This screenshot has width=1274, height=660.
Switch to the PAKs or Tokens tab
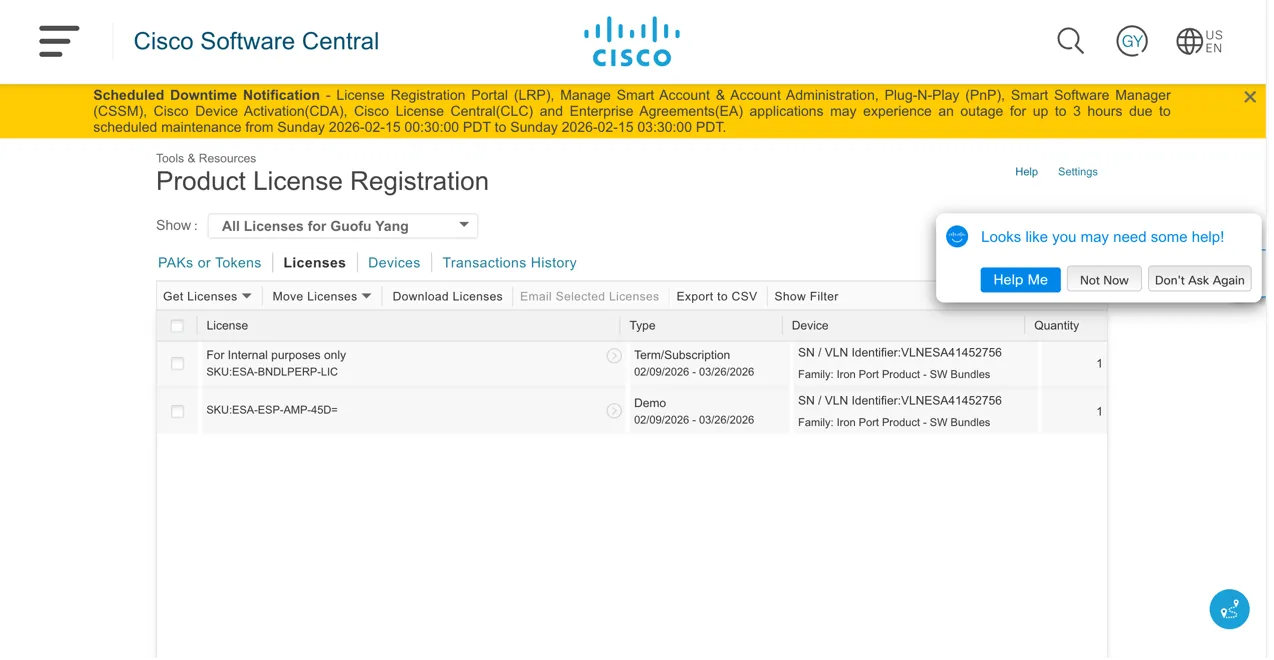pyautogui.click(x=209, y=263)
